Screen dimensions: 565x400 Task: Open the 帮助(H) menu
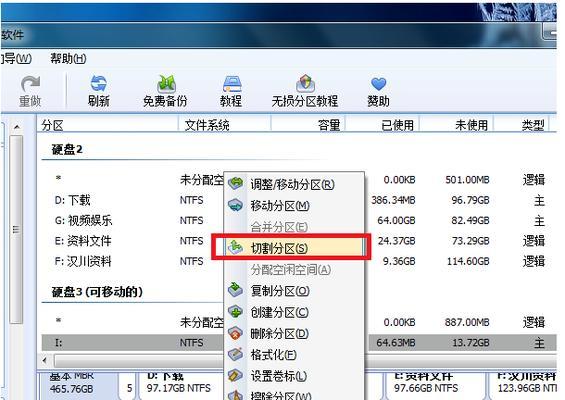[68, 58]
